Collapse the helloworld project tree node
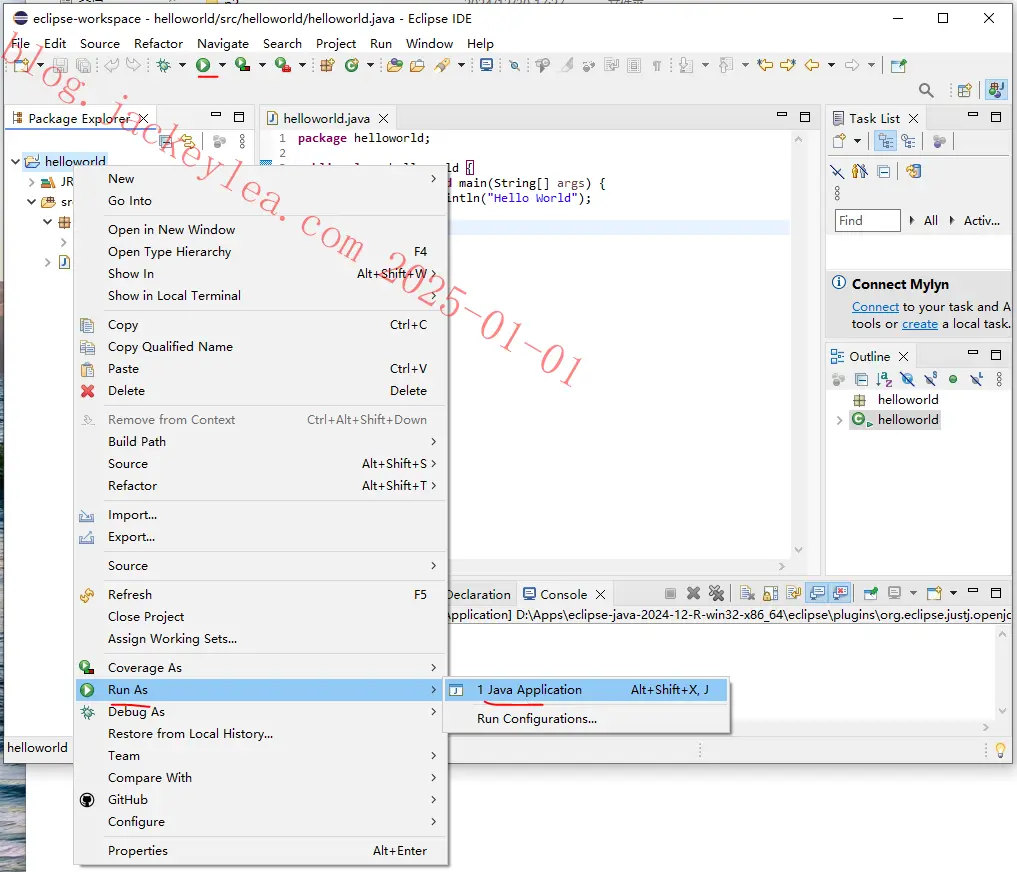1017x872 pixels. point(15,161)
